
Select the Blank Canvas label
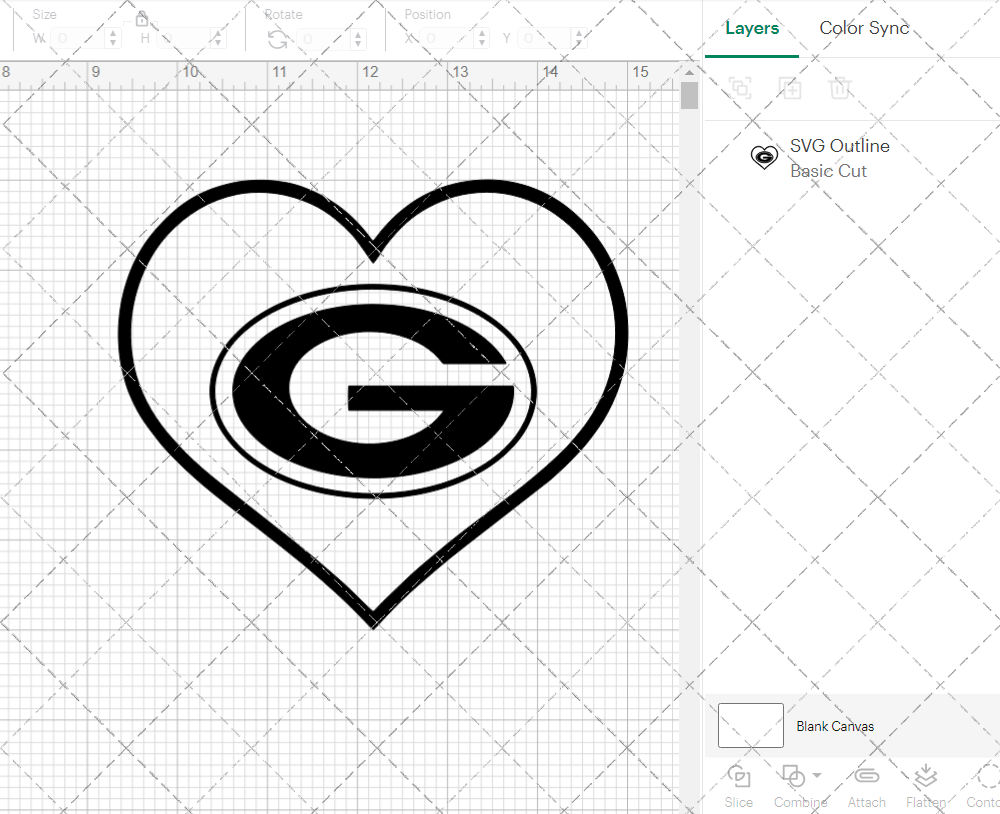(x=835, y=726)
